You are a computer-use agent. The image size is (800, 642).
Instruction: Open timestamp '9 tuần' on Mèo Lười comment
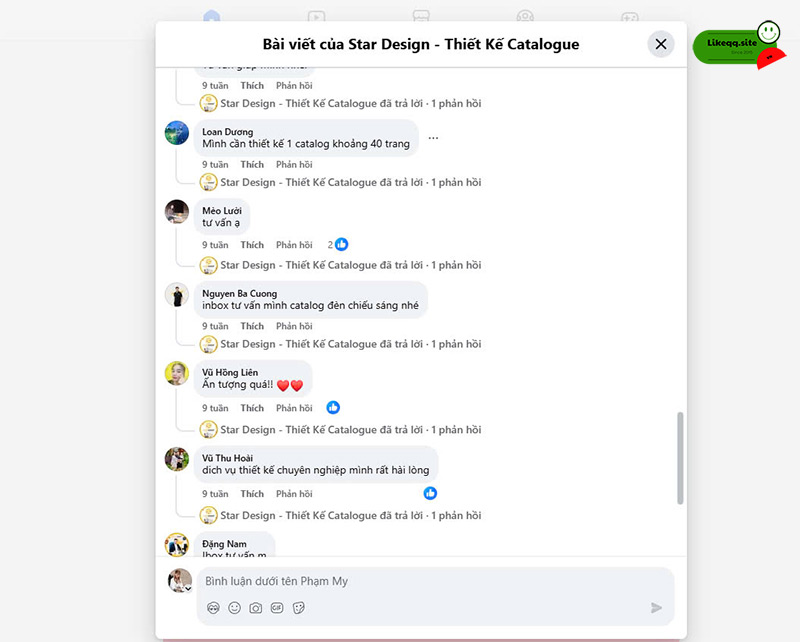pos(215,245)
